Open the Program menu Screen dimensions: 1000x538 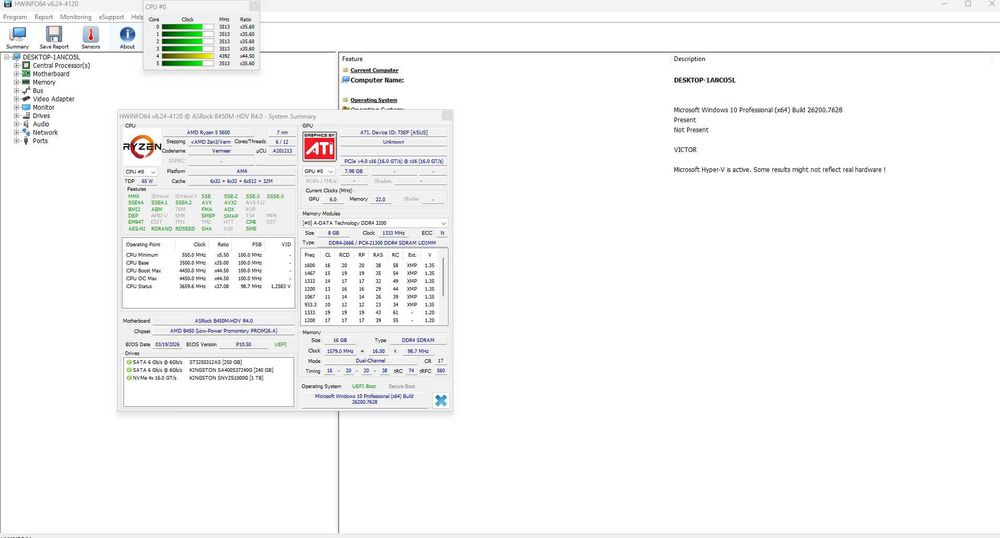(x=15, y=17)
